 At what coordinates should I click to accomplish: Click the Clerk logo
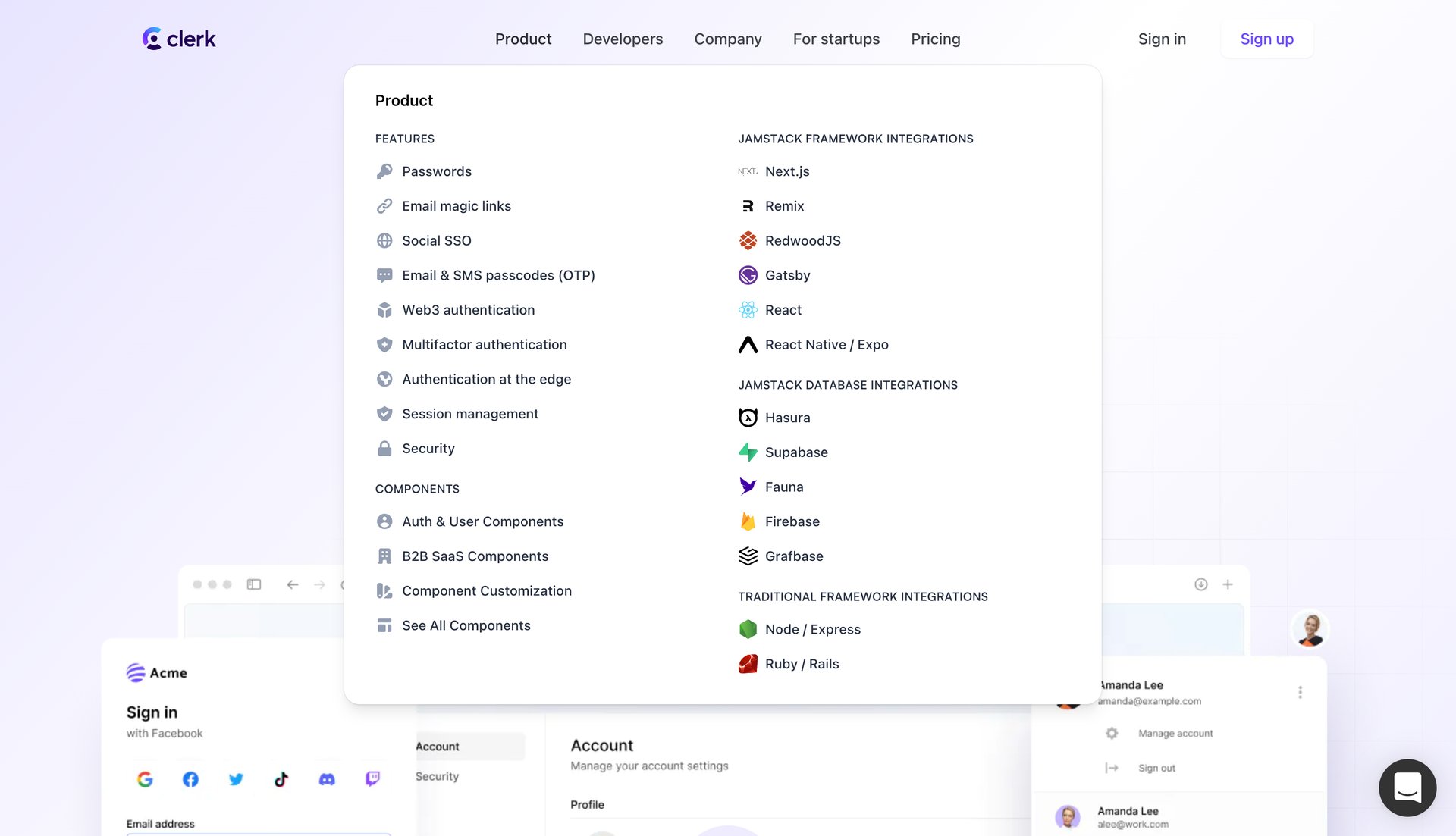[x=179, y=38]
